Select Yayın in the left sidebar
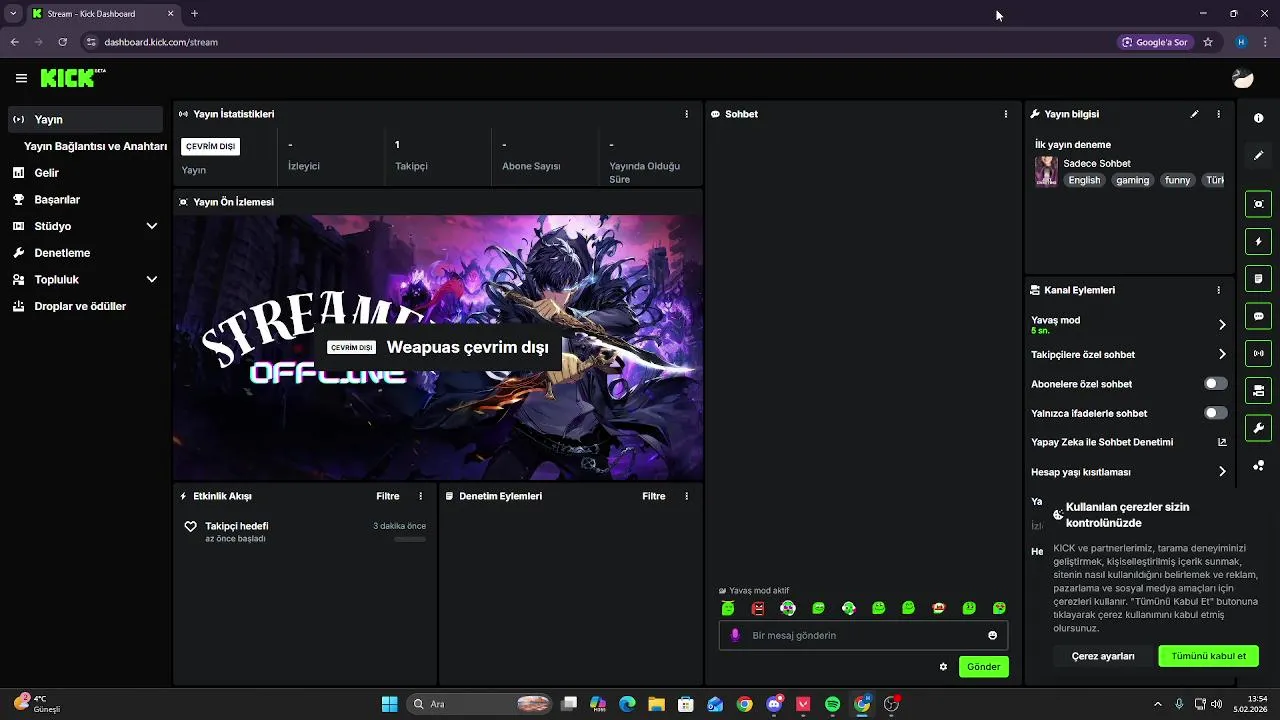 pos(85,119)
